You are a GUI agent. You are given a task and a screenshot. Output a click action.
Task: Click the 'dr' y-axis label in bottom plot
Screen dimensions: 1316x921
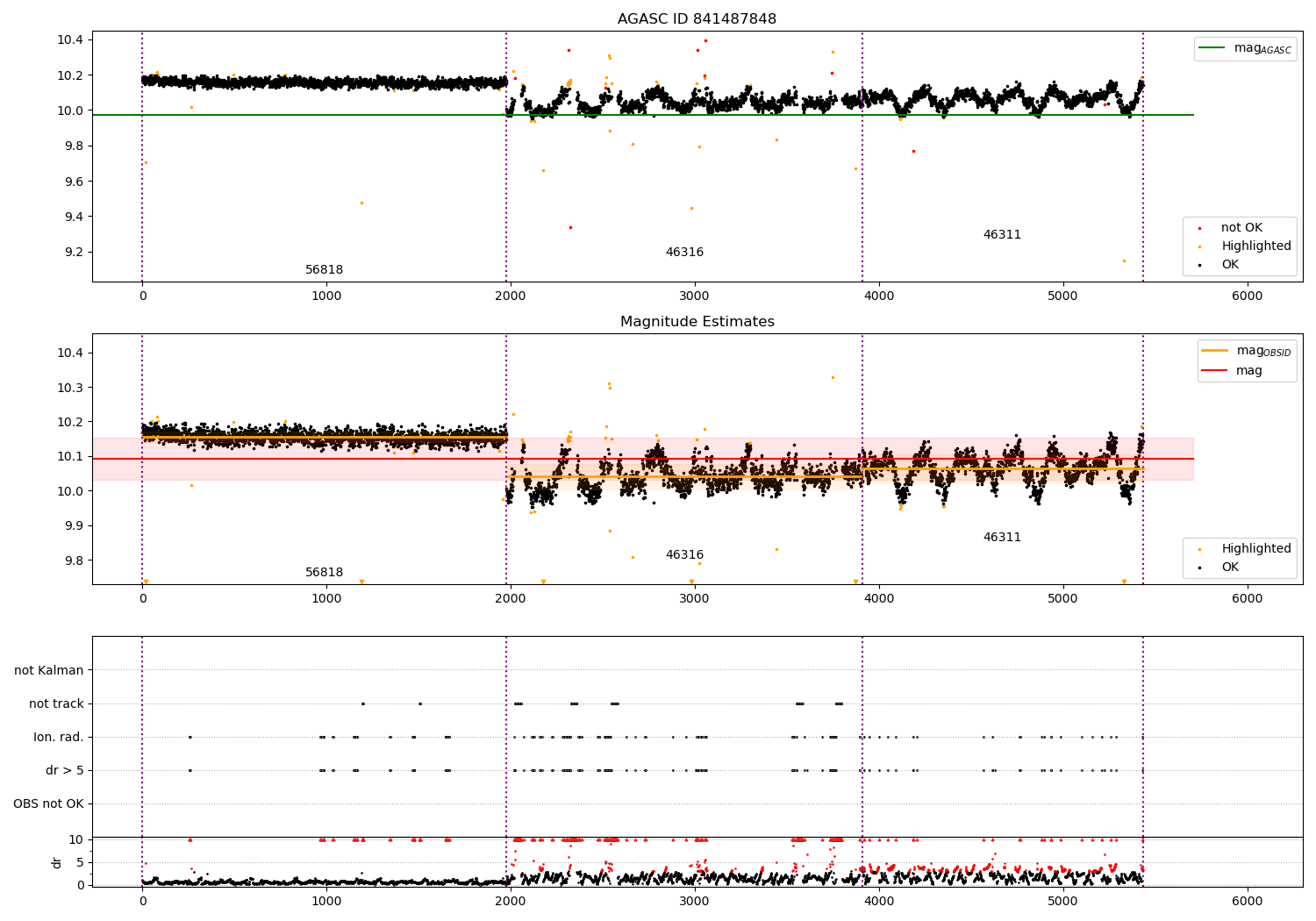point(57,862)
